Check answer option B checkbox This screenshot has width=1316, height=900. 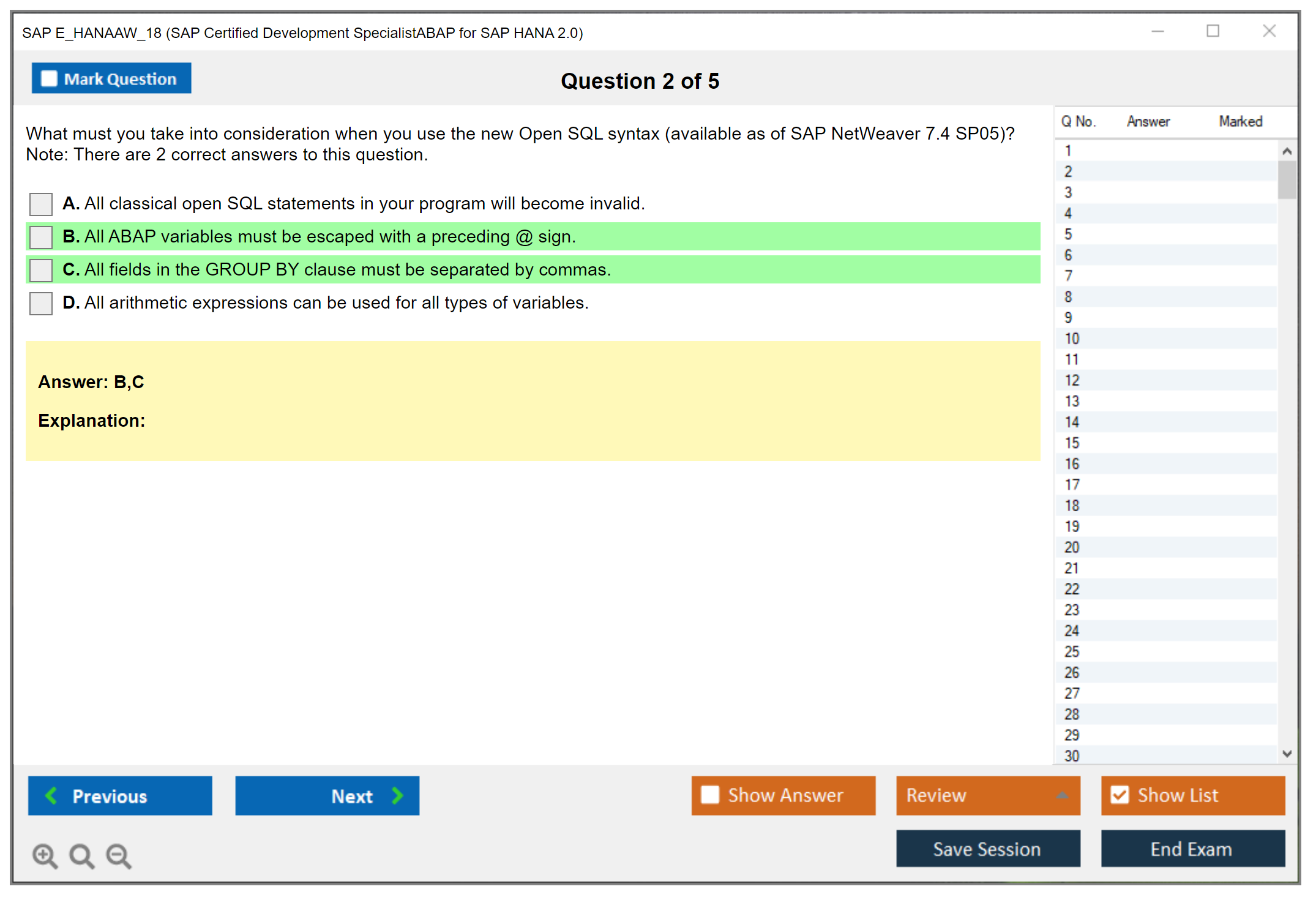[41, 237]
